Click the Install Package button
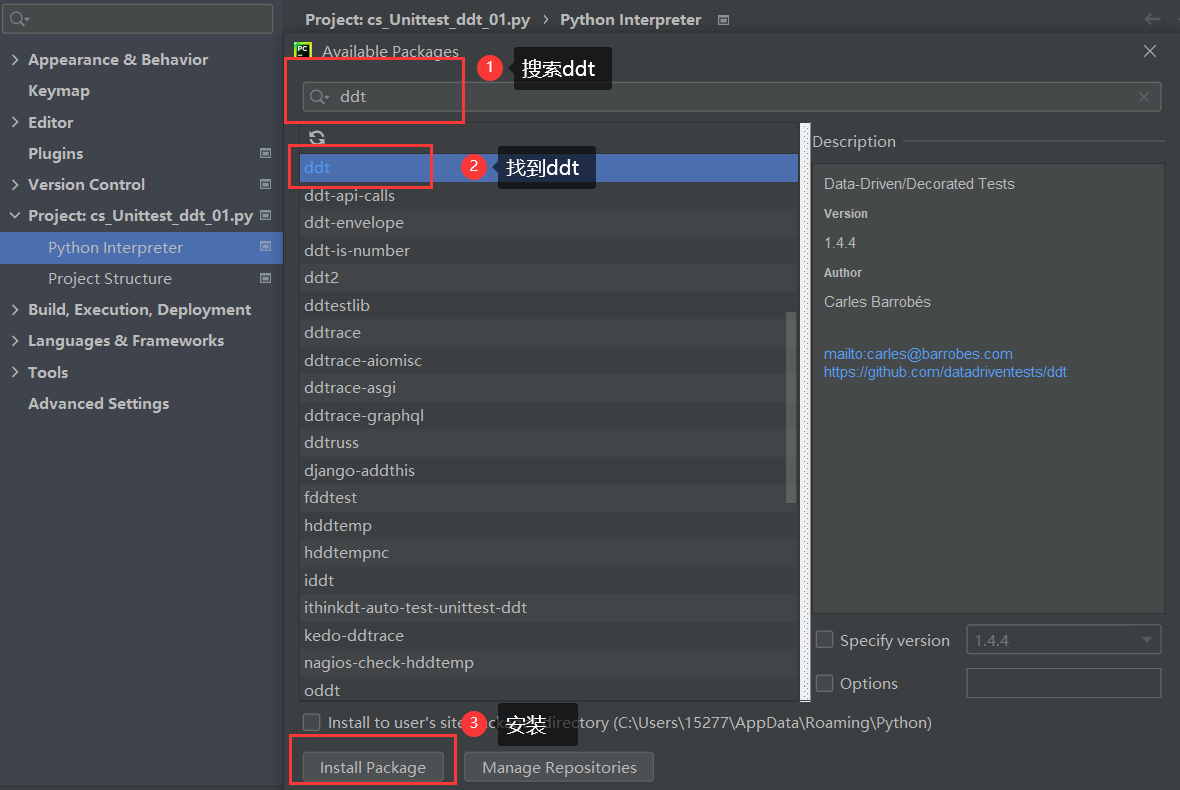1180x790 pixels. [x=372, y=767]
